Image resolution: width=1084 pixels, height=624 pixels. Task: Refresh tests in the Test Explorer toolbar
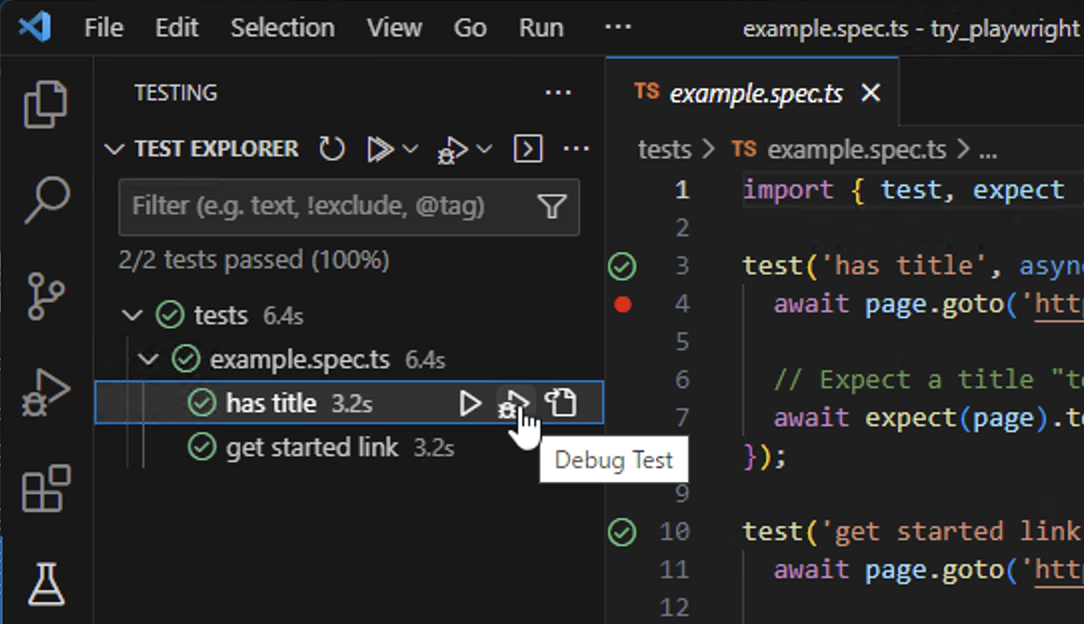(x=331, y=148)
